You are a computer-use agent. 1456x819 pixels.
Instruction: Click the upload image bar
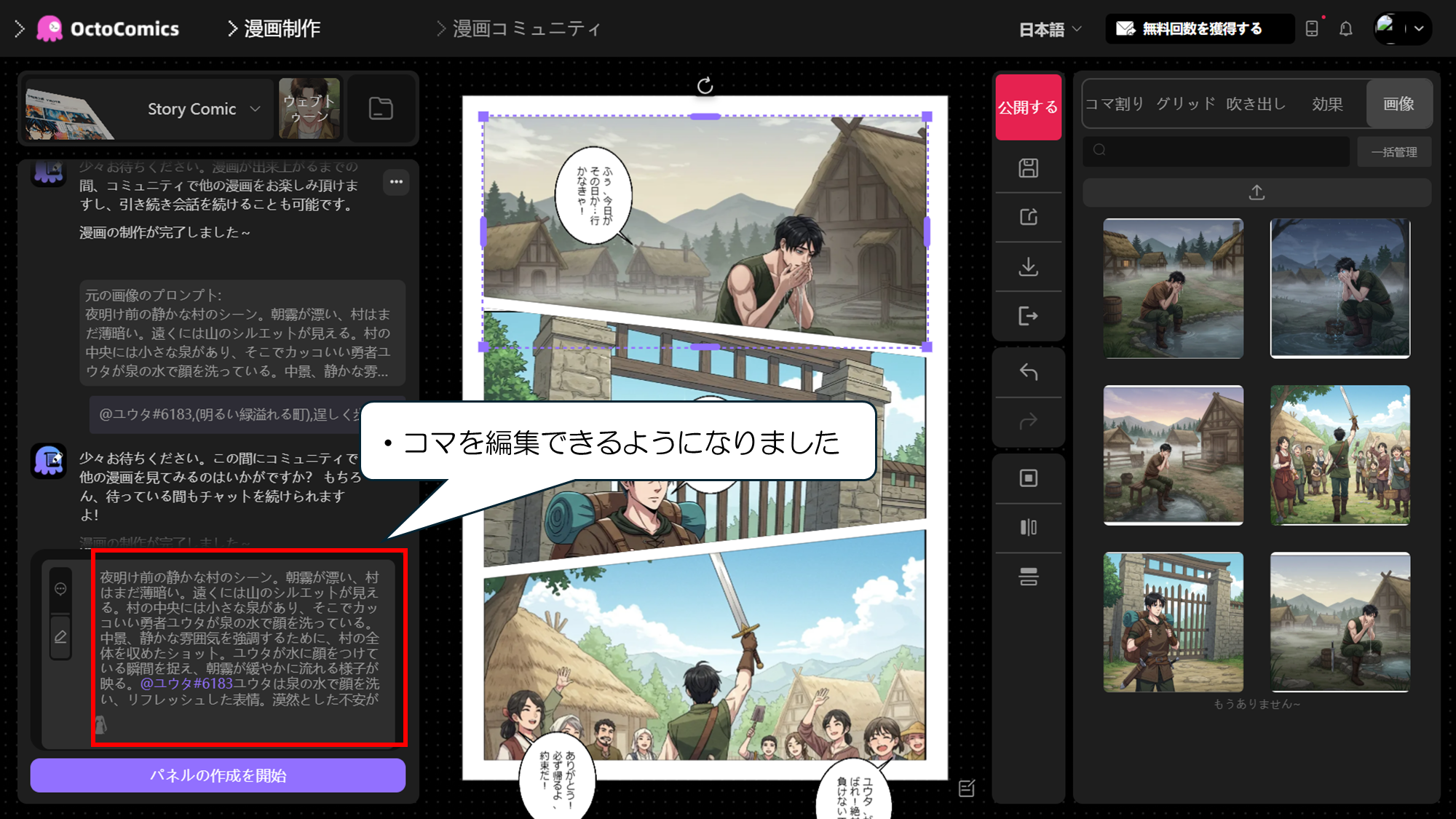tap(1257, 192)
